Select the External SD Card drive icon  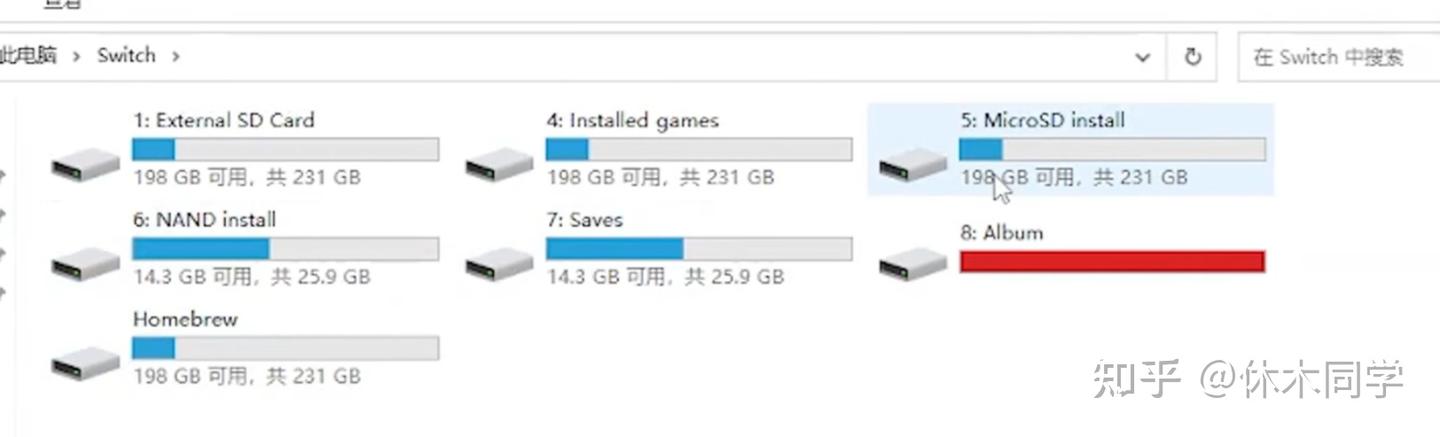tap(86, 162)
